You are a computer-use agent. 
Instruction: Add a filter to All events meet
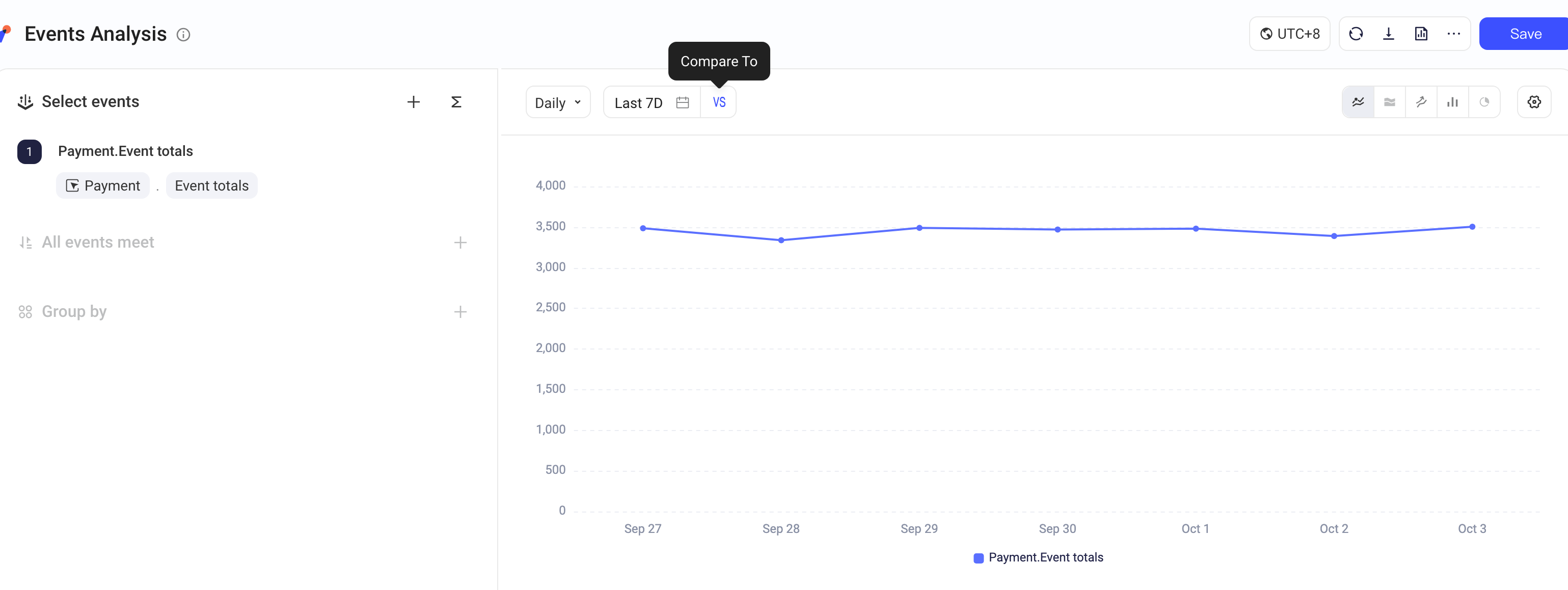coord(460,243)
